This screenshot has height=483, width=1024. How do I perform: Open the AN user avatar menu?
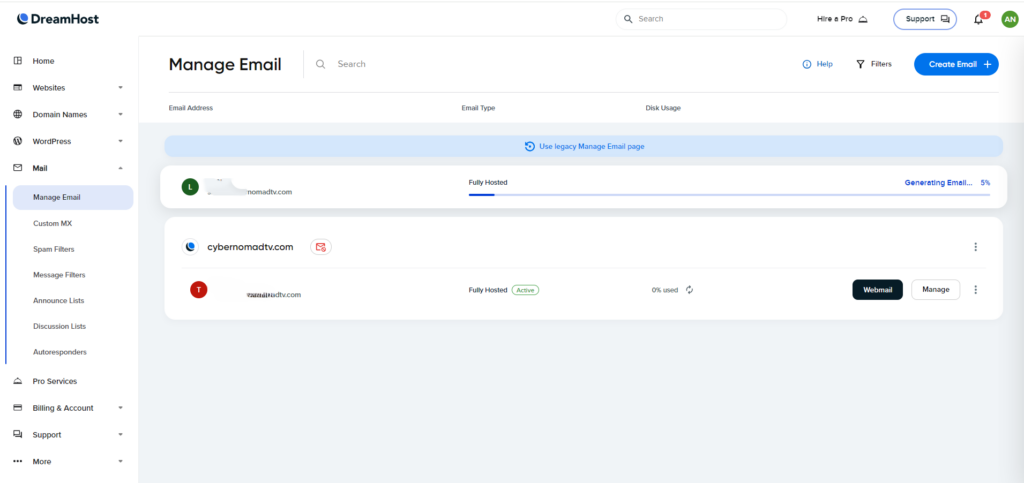pyautogui.click(x=1009, y=19)
